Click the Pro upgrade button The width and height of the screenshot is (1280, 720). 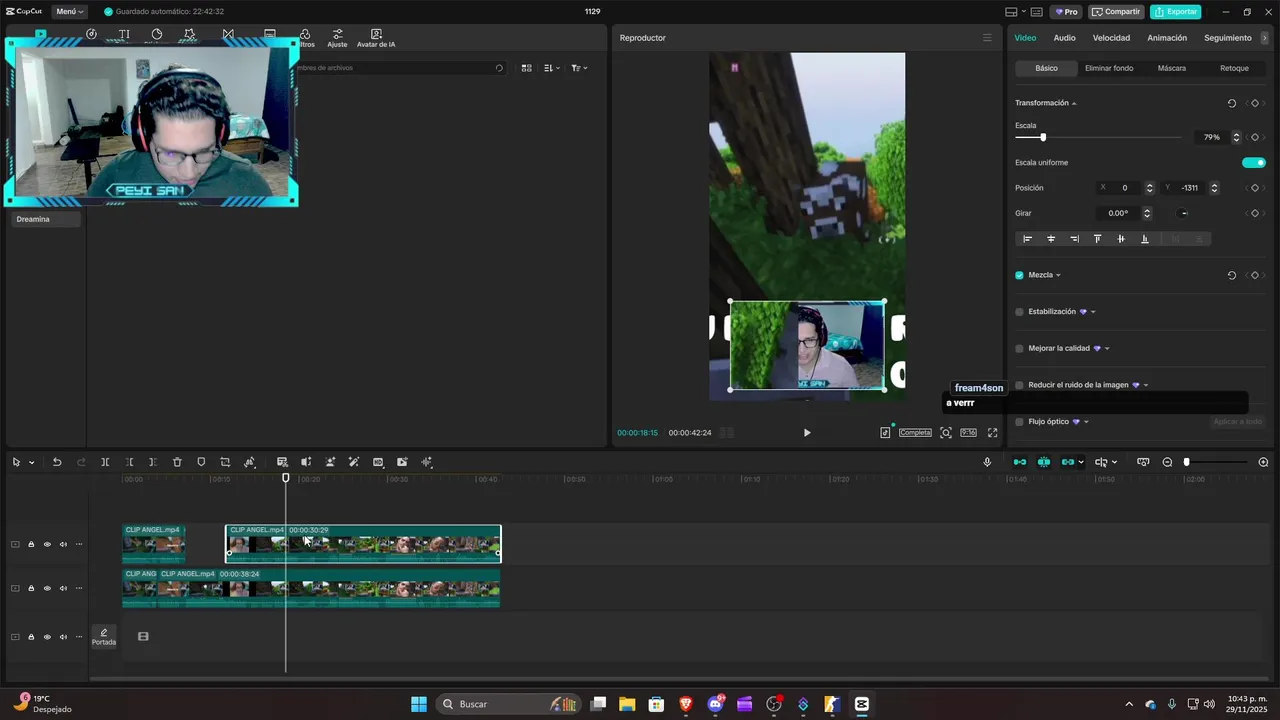[1065, 12]
